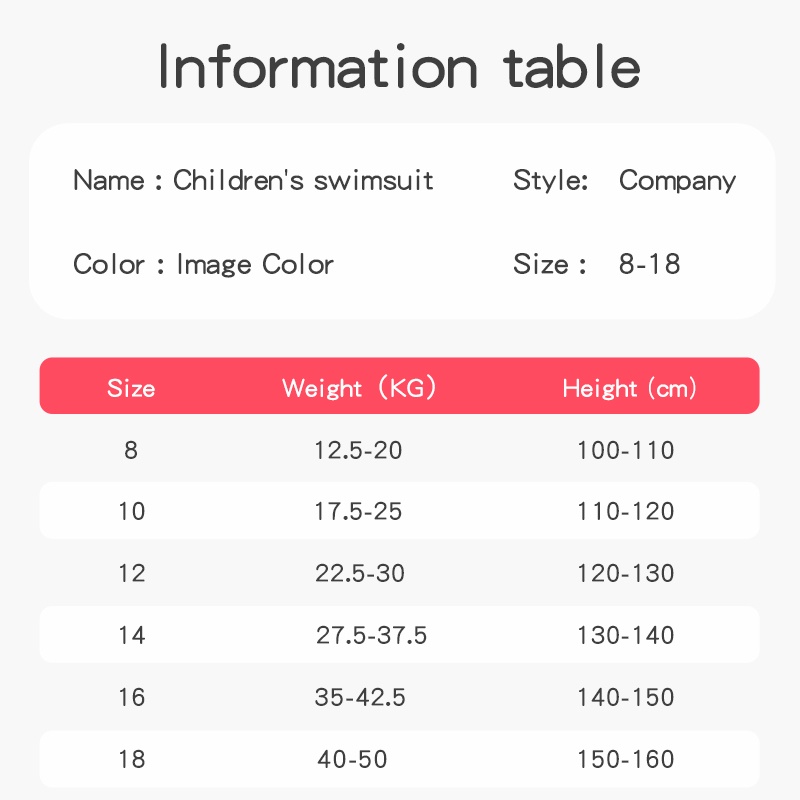Screen dimensions: 800x800
Task: Select the size 14 row label
Action: (131, 636)
